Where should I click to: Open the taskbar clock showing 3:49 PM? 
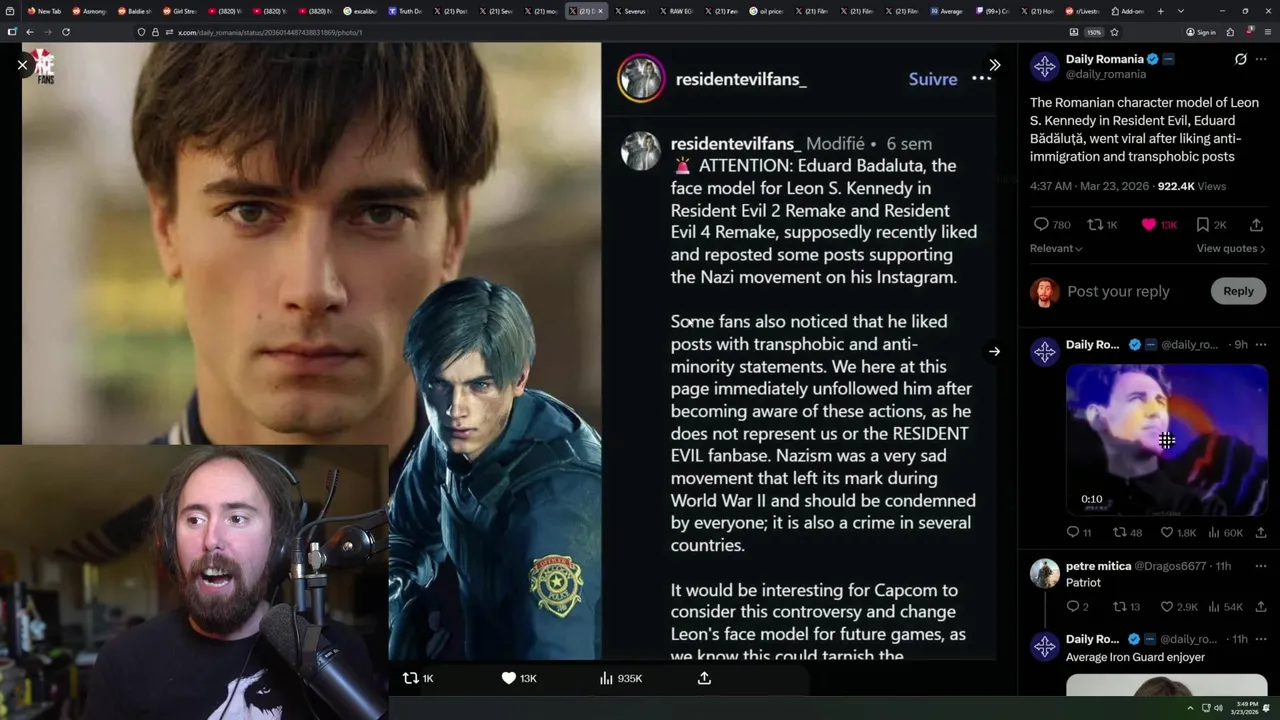coord(1245,708)
